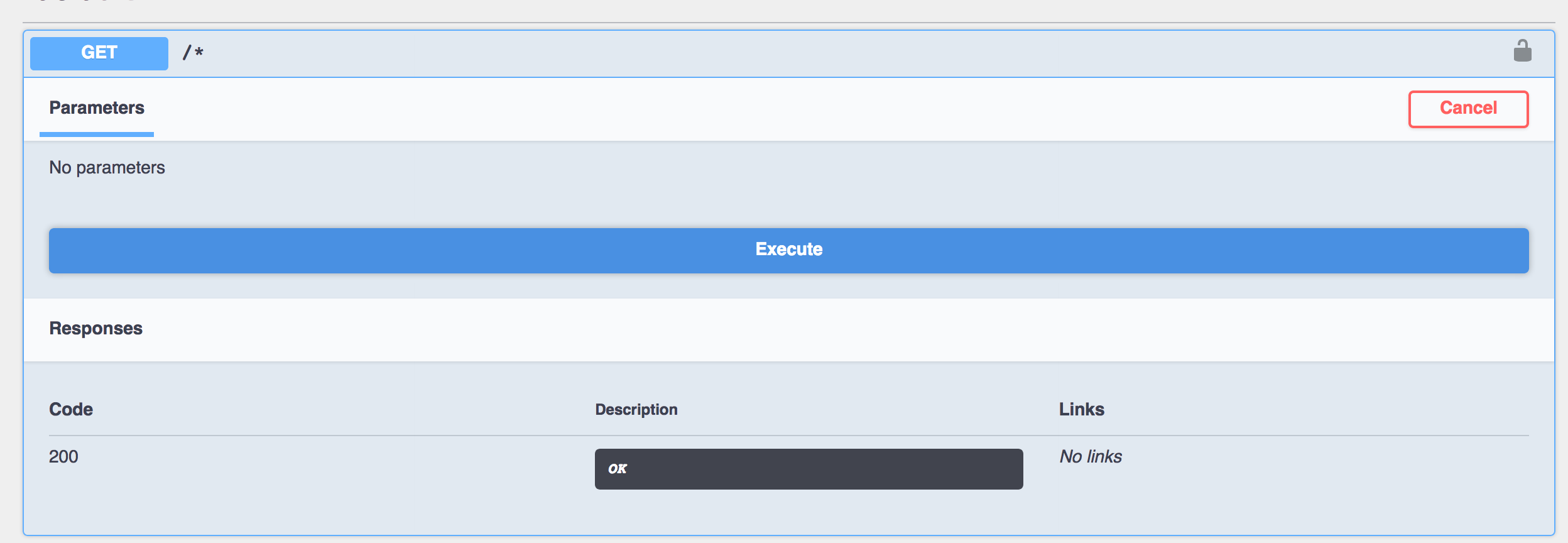Viewport: 1568px width, 543px height.
Task: Select the 200 response code
Action: pos(63,457)
